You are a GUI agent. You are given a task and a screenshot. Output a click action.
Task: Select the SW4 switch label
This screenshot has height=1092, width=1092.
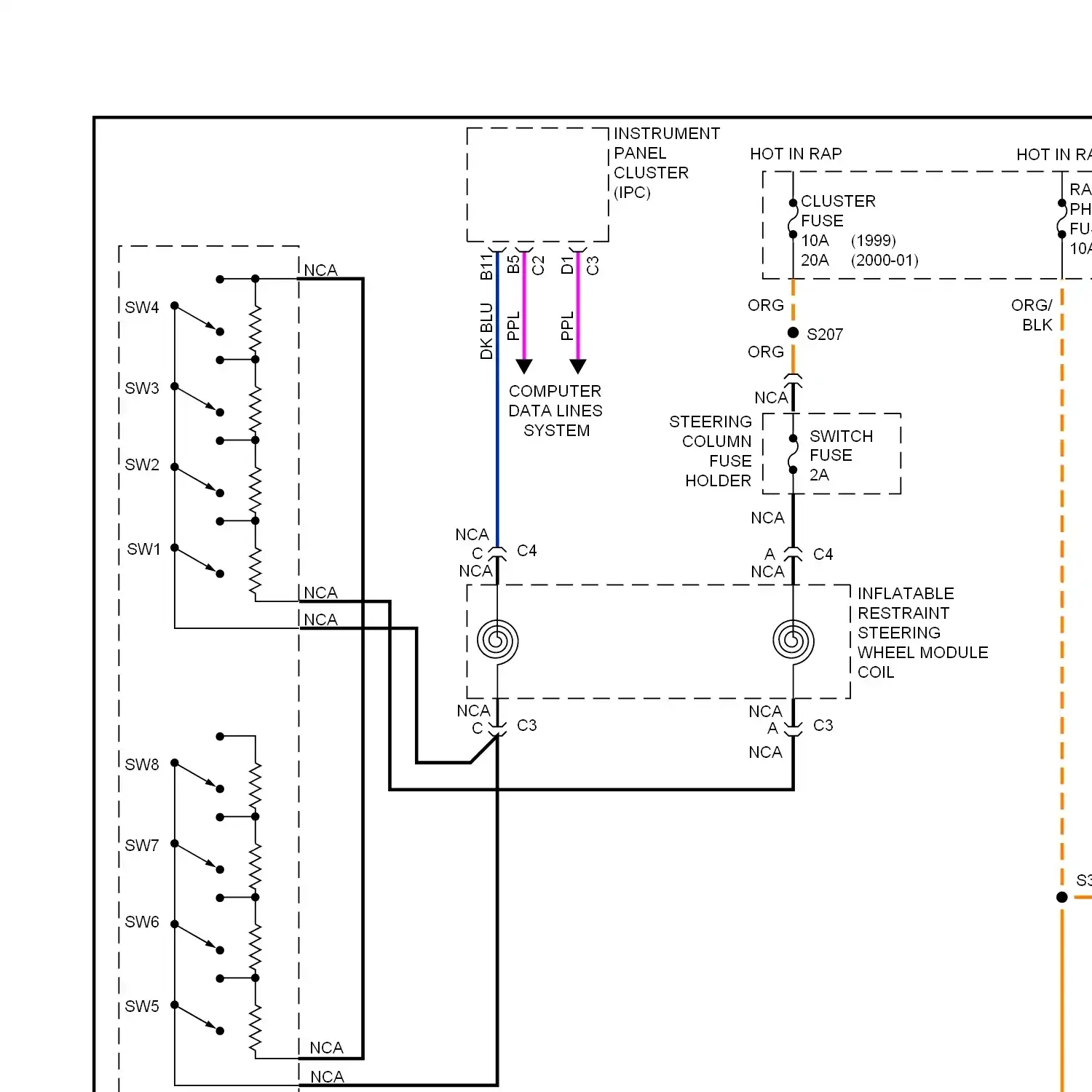(142, 307)
